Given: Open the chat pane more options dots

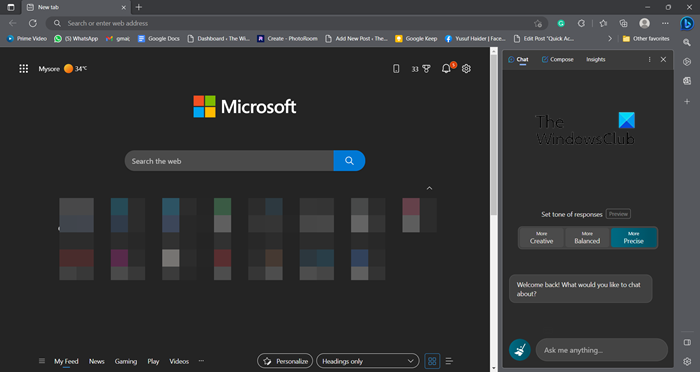Looking at the screenshot, I should pos(649,59).
